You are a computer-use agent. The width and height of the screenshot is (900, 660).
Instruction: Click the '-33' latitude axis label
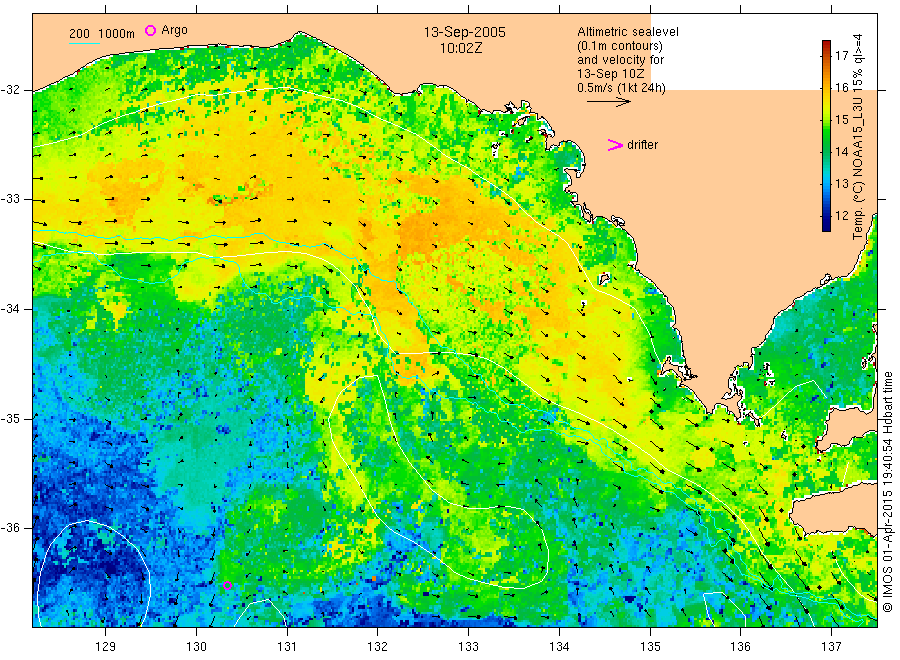pyautogui.click(x=10, y=199)
